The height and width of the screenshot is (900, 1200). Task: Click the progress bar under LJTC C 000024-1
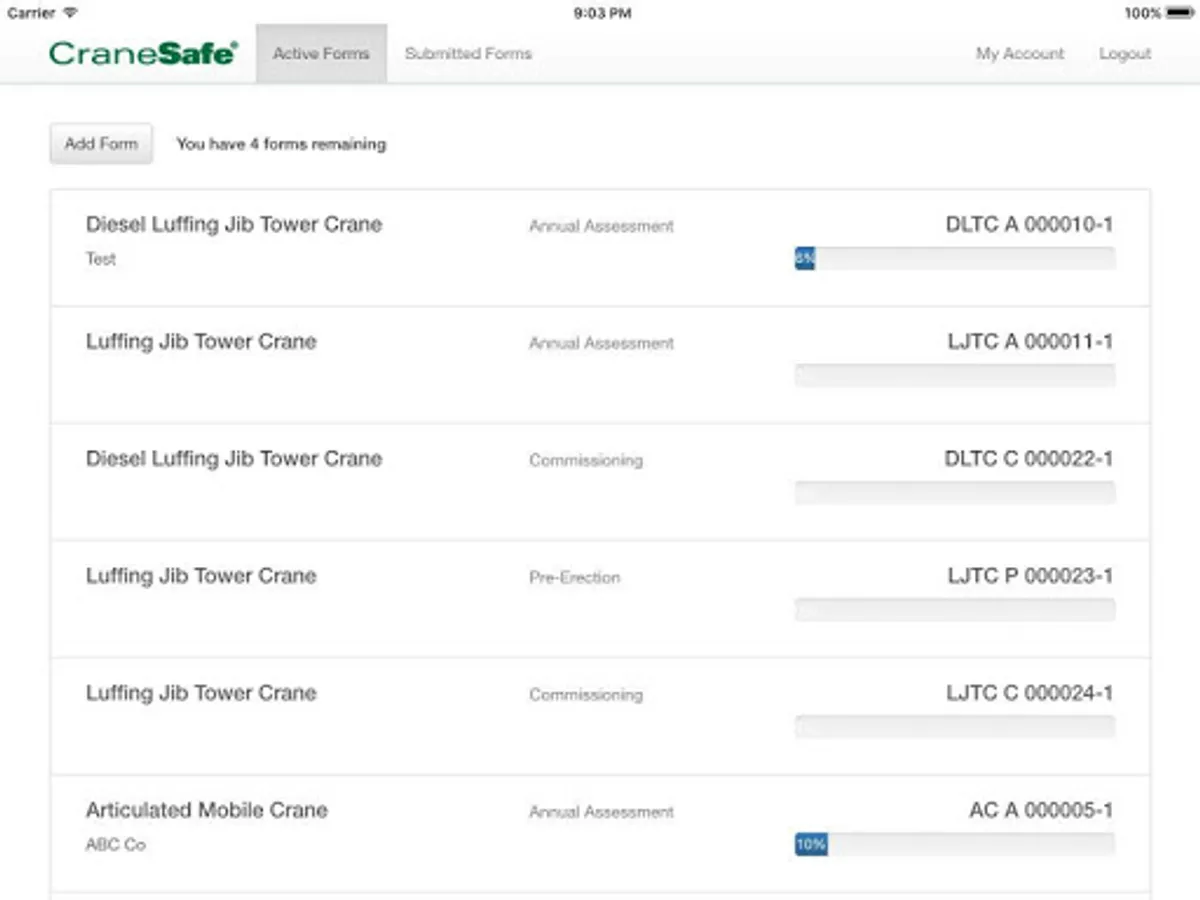click(954, 727)
